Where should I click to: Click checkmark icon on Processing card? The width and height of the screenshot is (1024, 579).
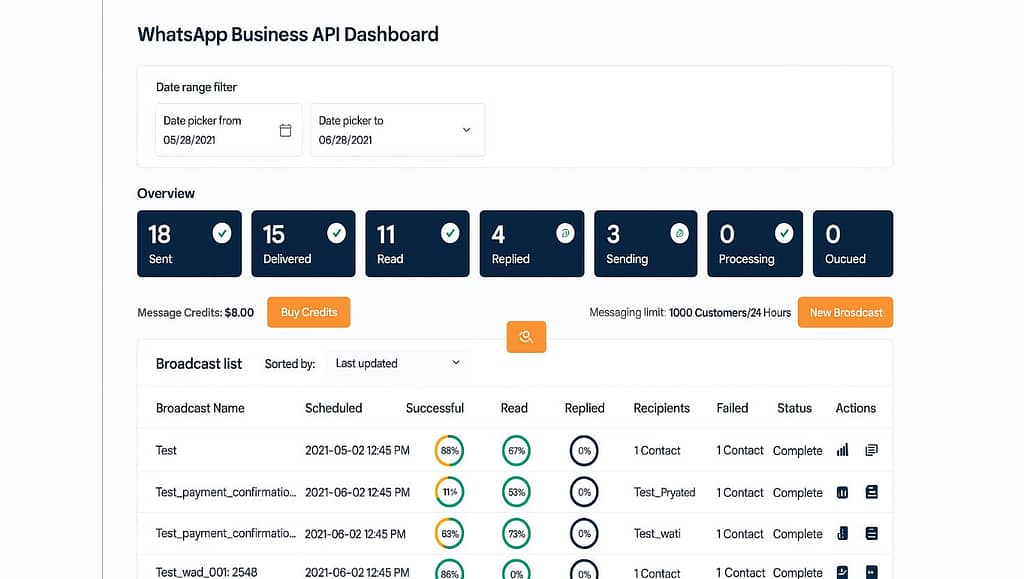click(x=784, y=233)
